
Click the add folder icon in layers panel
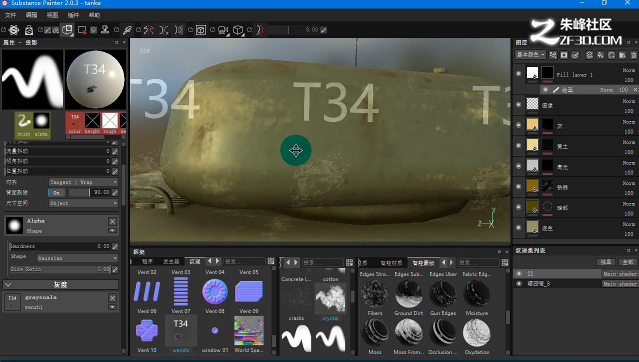coord(623,55)
